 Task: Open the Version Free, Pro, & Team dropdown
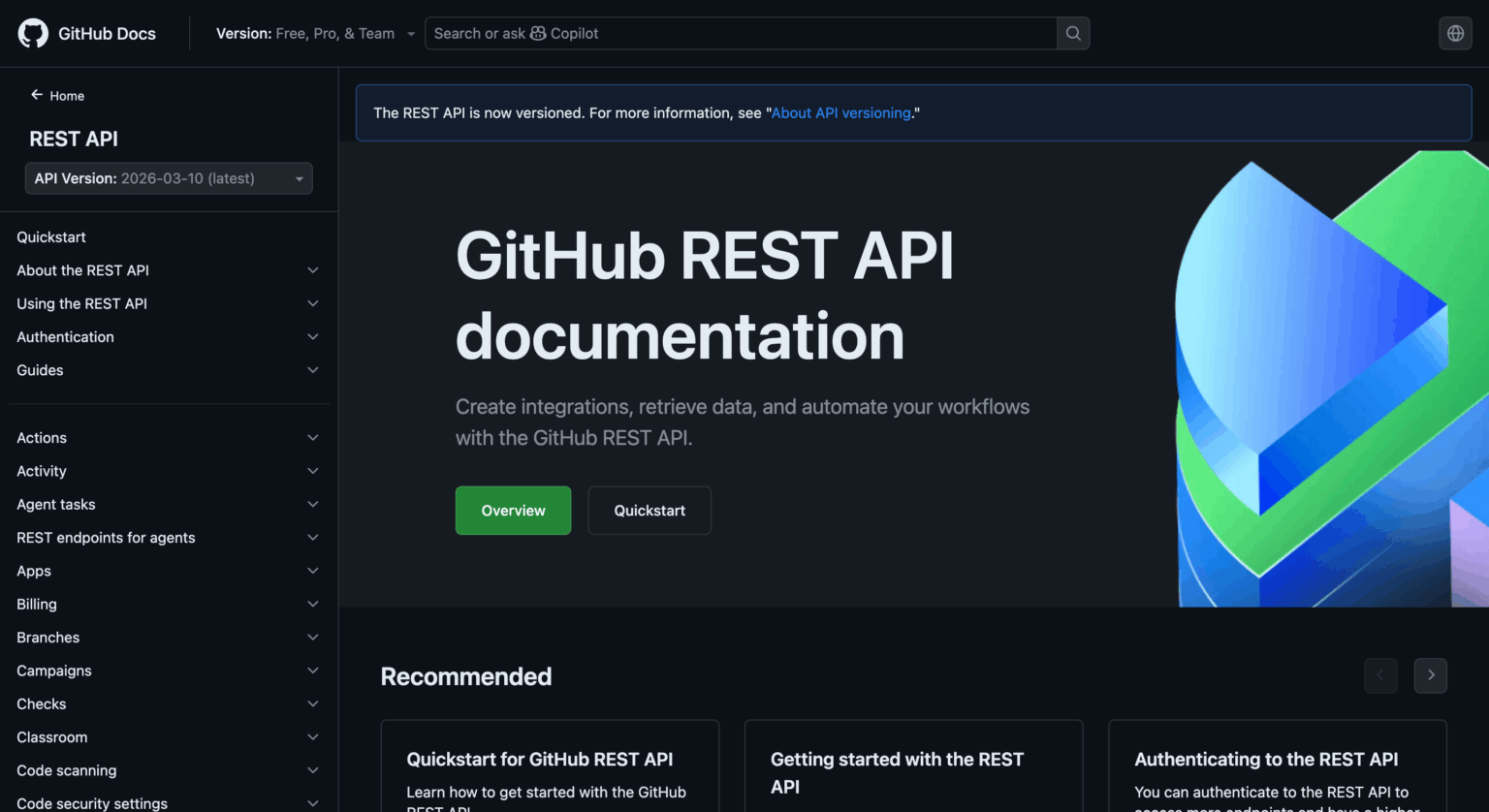point(315,33)
